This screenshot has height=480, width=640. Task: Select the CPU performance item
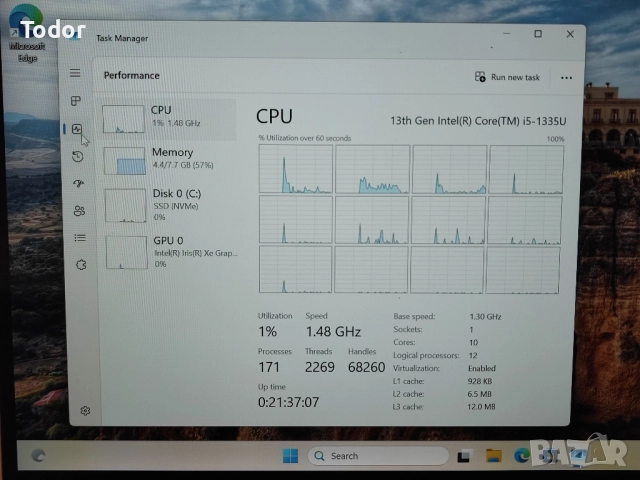pos(169,118)
